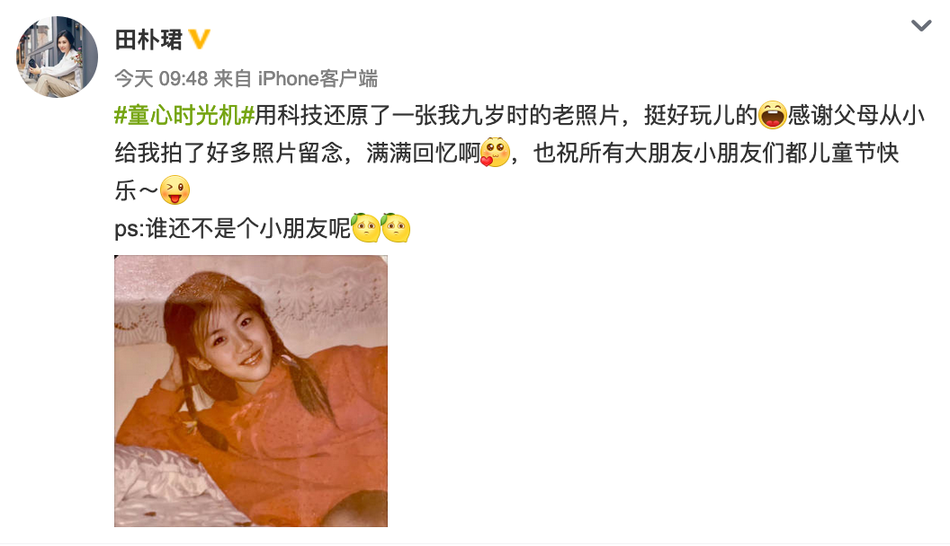The height and width of the screenshot is (546, 950).
Task: Click the second lemon face emoji
Action: coord(396,228)
